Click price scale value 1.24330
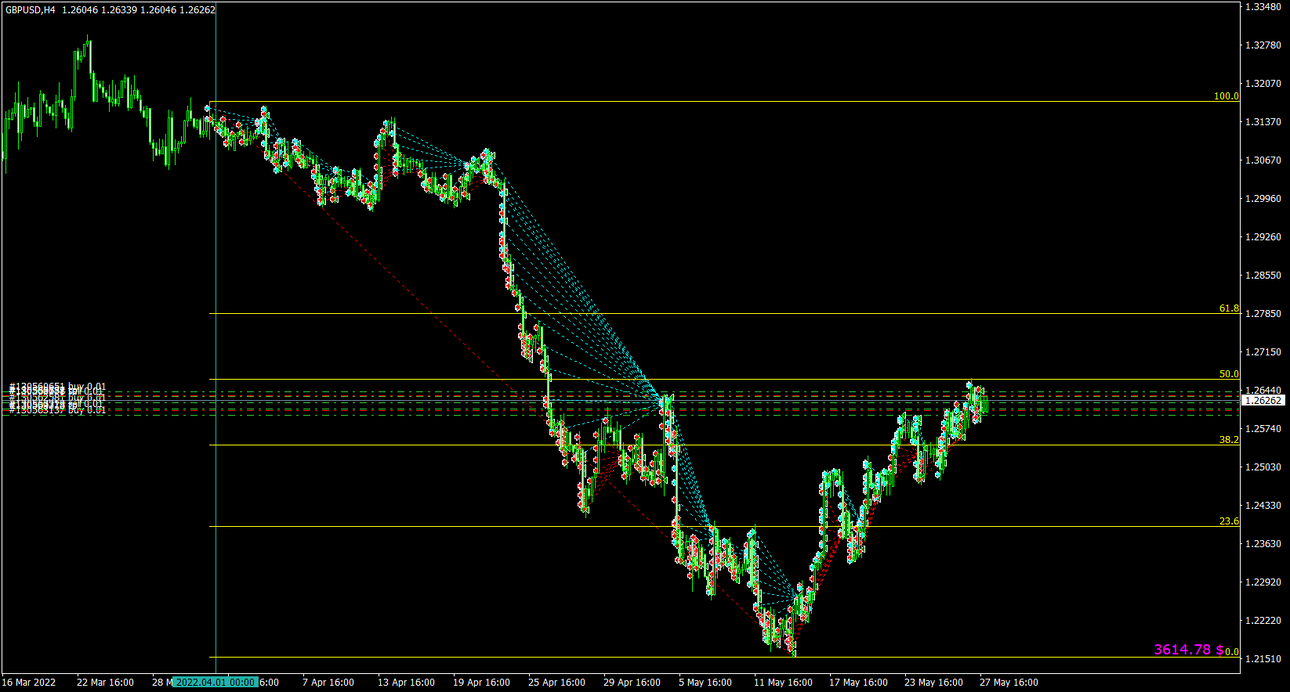The image size is (1290, 692). pos(1264,506)
